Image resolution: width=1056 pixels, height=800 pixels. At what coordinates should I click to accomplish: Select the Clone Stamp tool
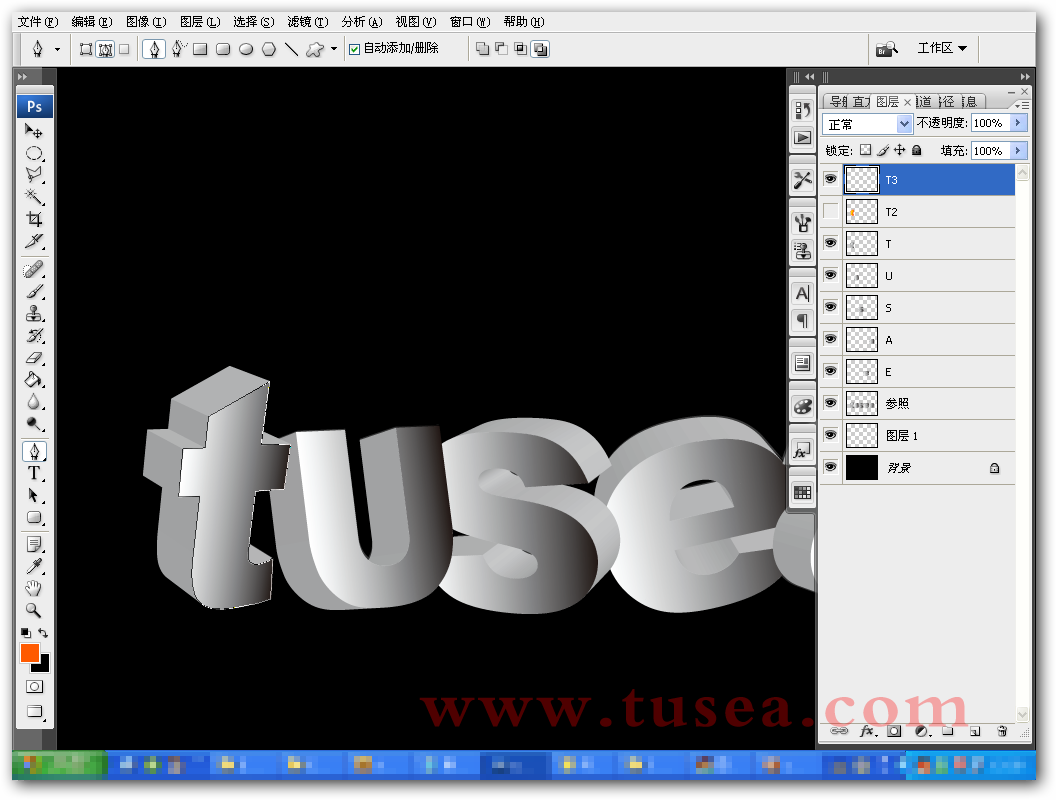34,314
